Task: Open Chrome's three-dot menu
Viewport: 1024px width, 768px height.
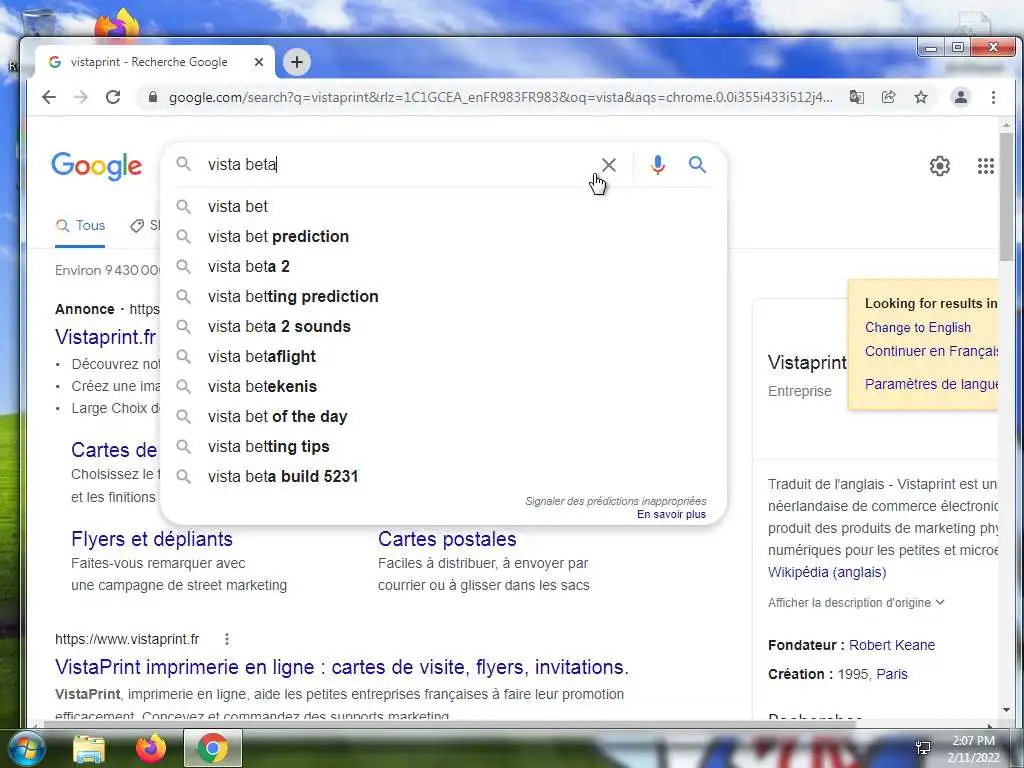Action: click(993, 97)
